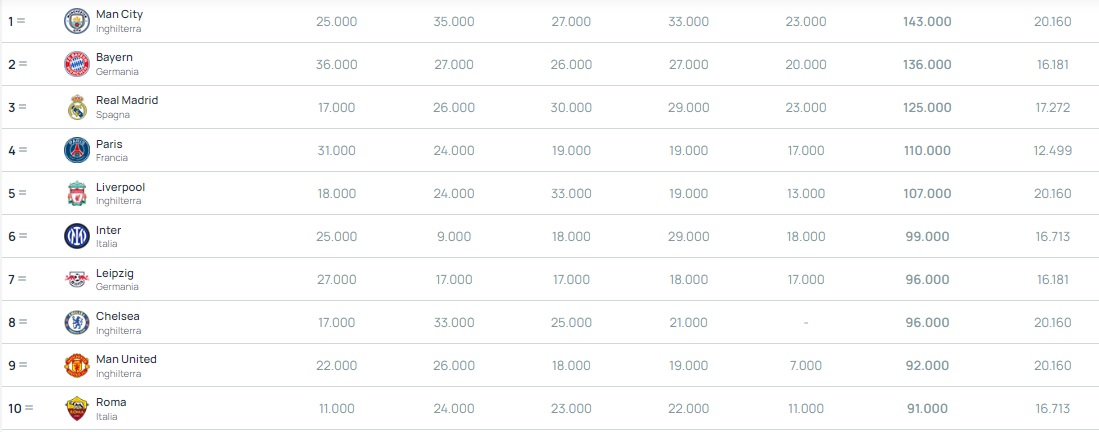Click Chelsea's dash for missing season

point(805,323)
